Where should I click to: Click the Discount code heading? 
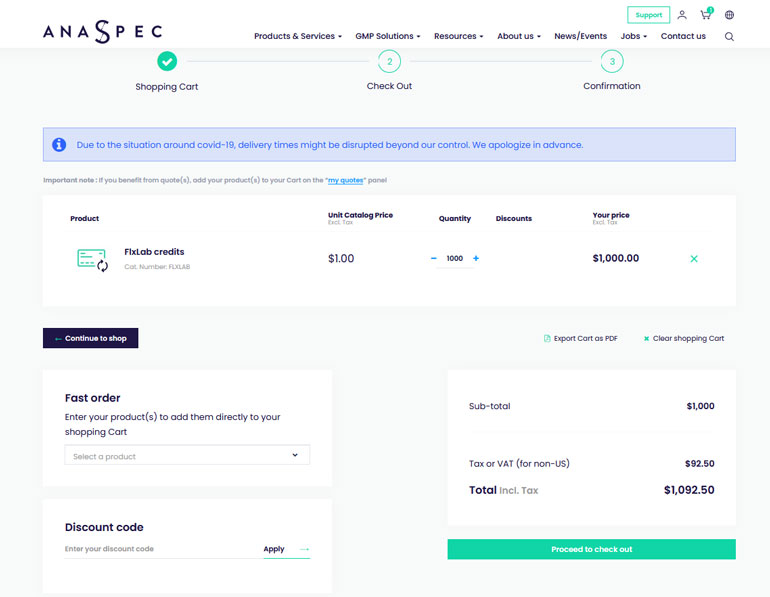point(104,527)
